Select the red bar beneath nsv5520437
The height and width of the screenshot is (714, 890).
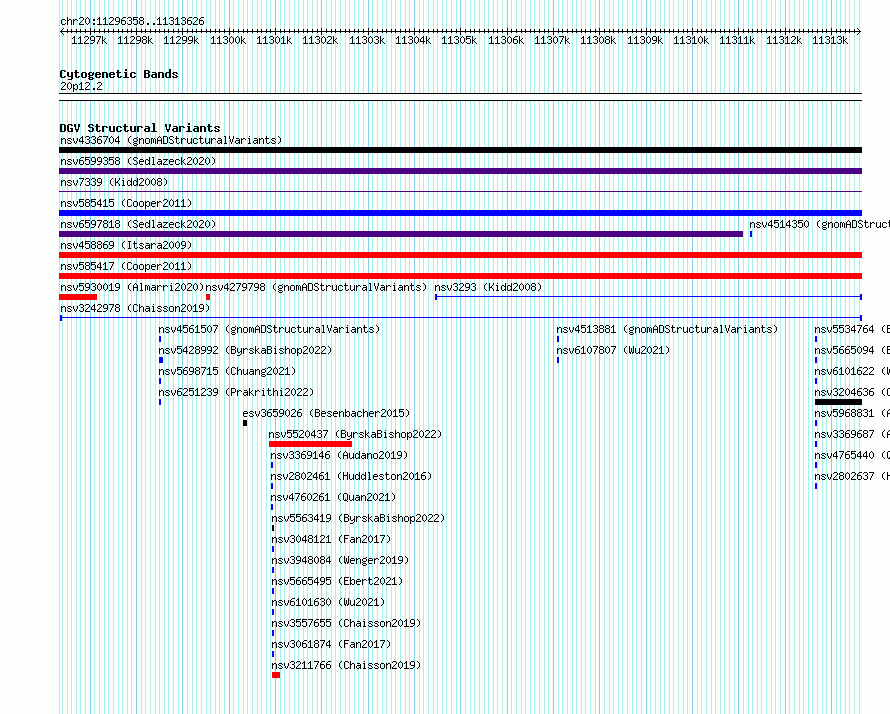(x=310, y=444)
